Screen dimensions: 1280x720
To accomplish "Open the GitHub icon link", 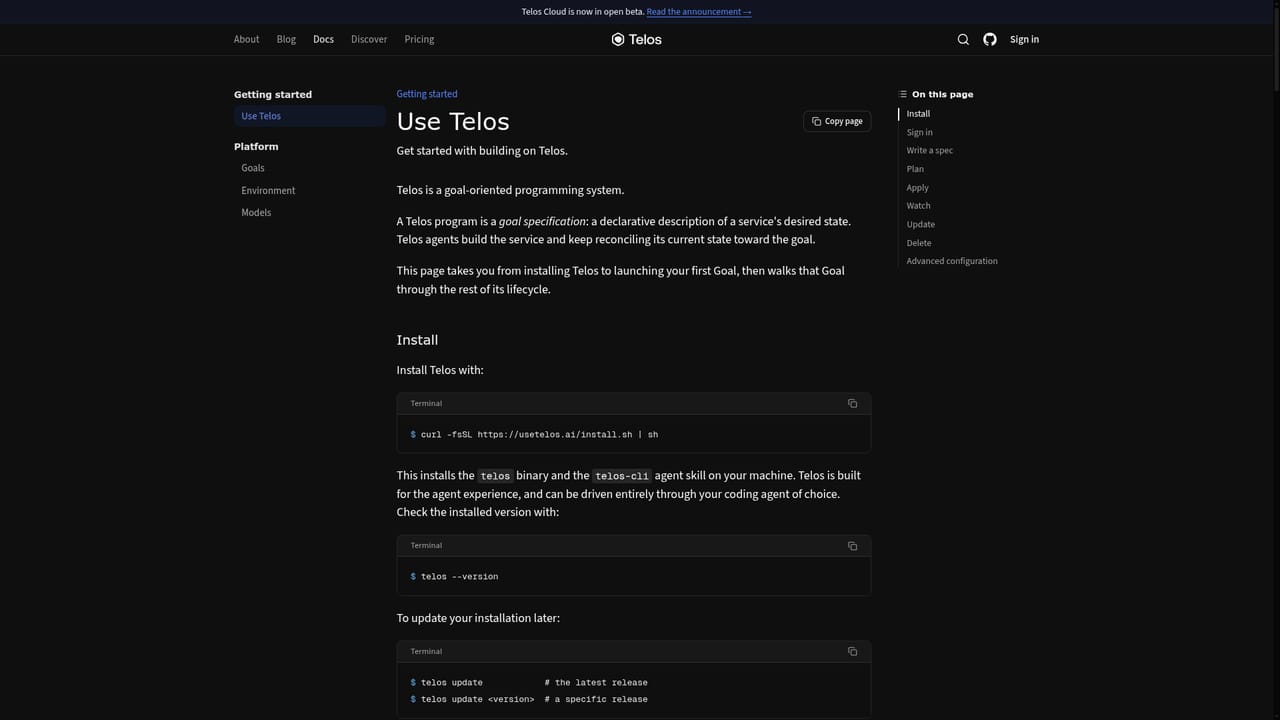I will click(x=990, y=39).
